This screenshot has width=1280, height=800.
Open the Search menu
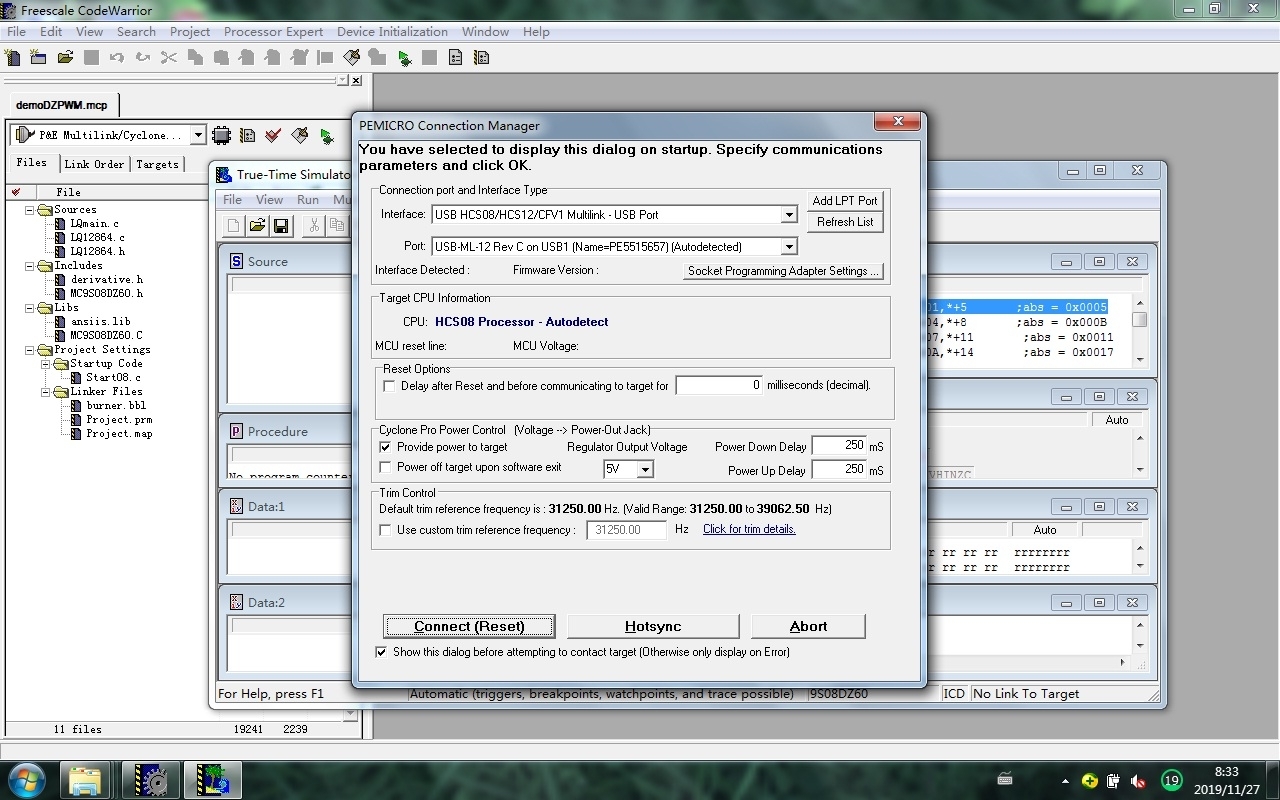click(136, 32)
